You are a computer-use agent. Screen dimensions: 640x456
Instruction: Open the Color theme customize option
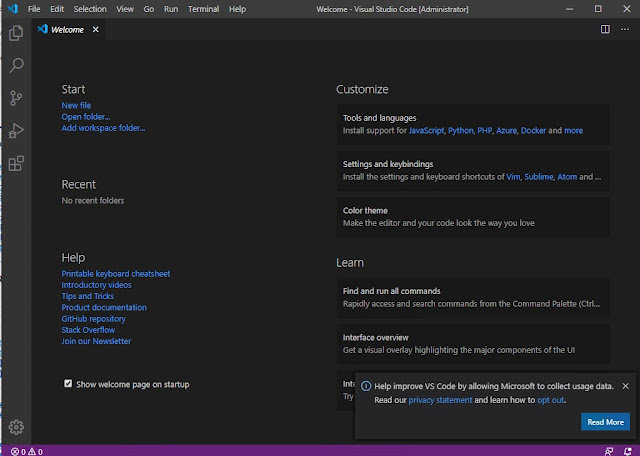[473, 217]
